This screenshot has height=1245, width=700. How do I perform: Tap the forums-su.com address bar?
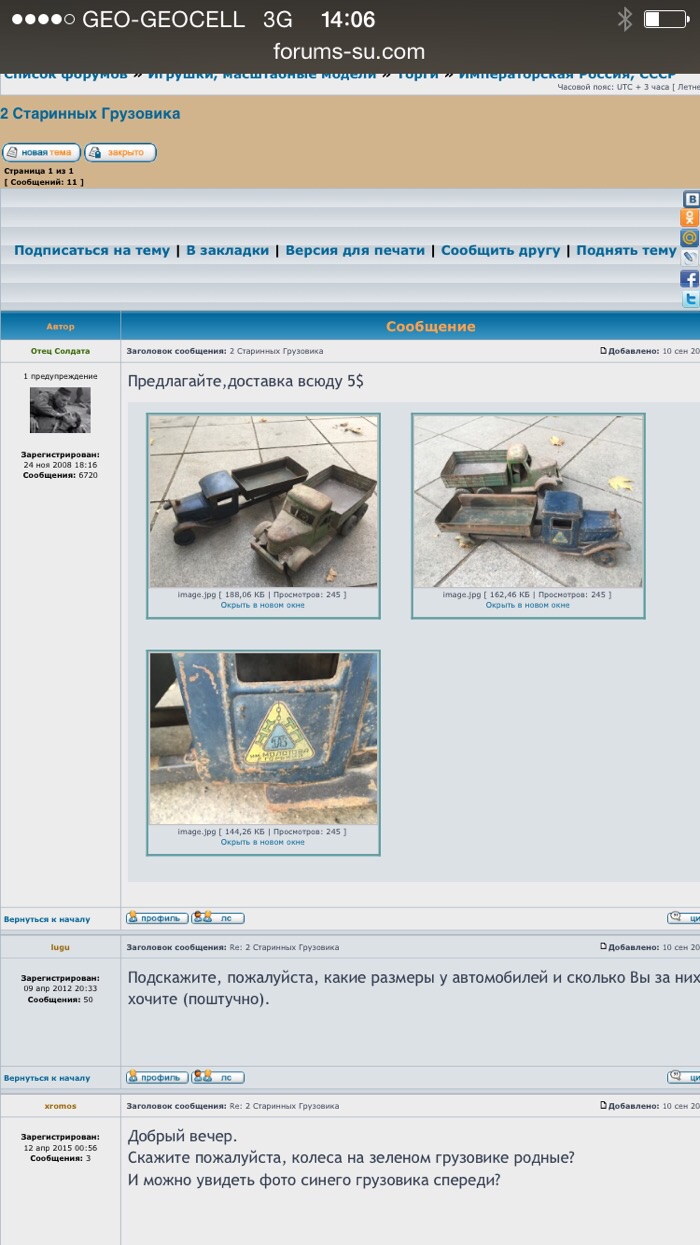[349, 52]
